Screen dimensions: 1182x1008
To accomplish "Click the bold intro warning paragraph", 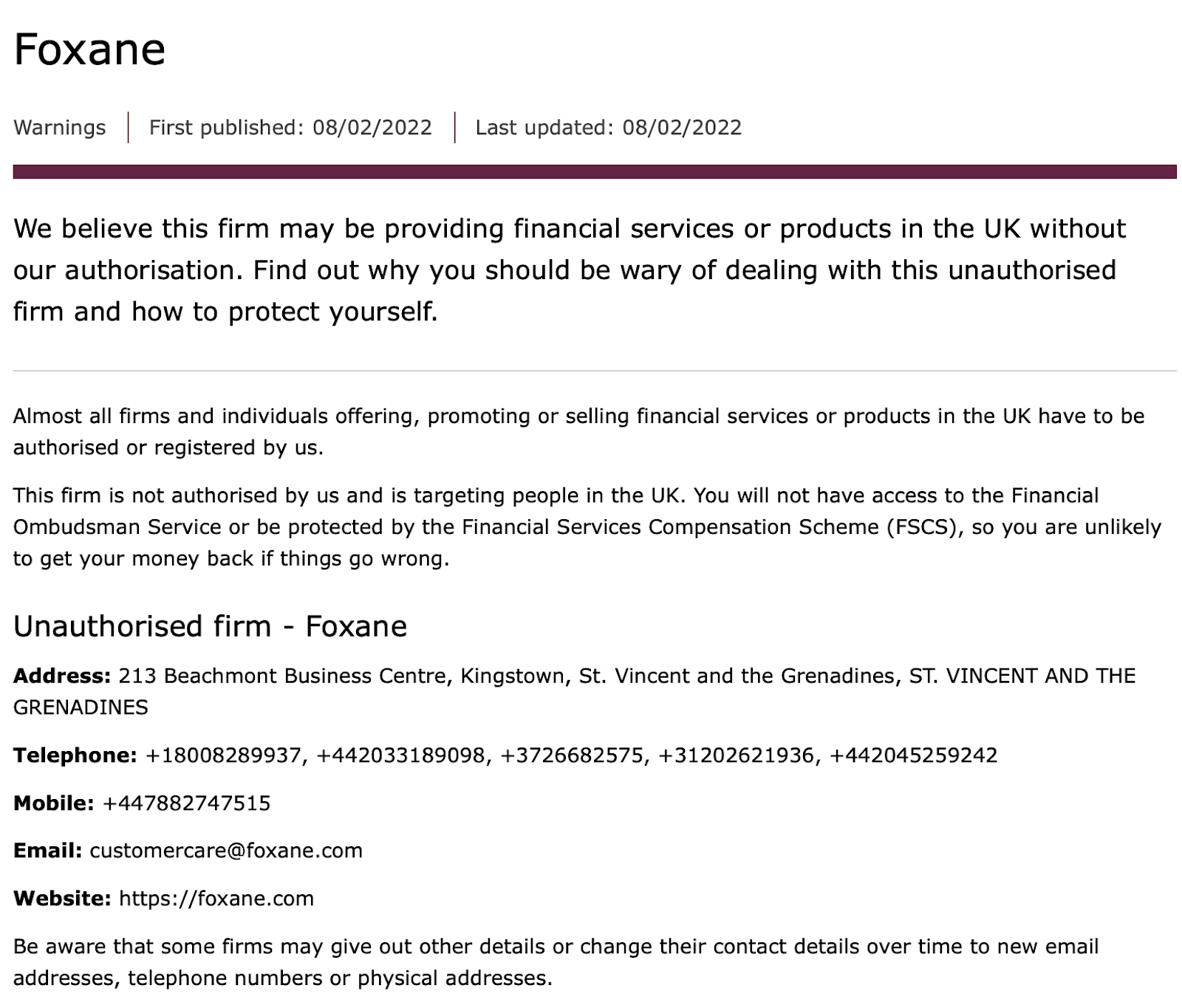I will click(569, 270).
